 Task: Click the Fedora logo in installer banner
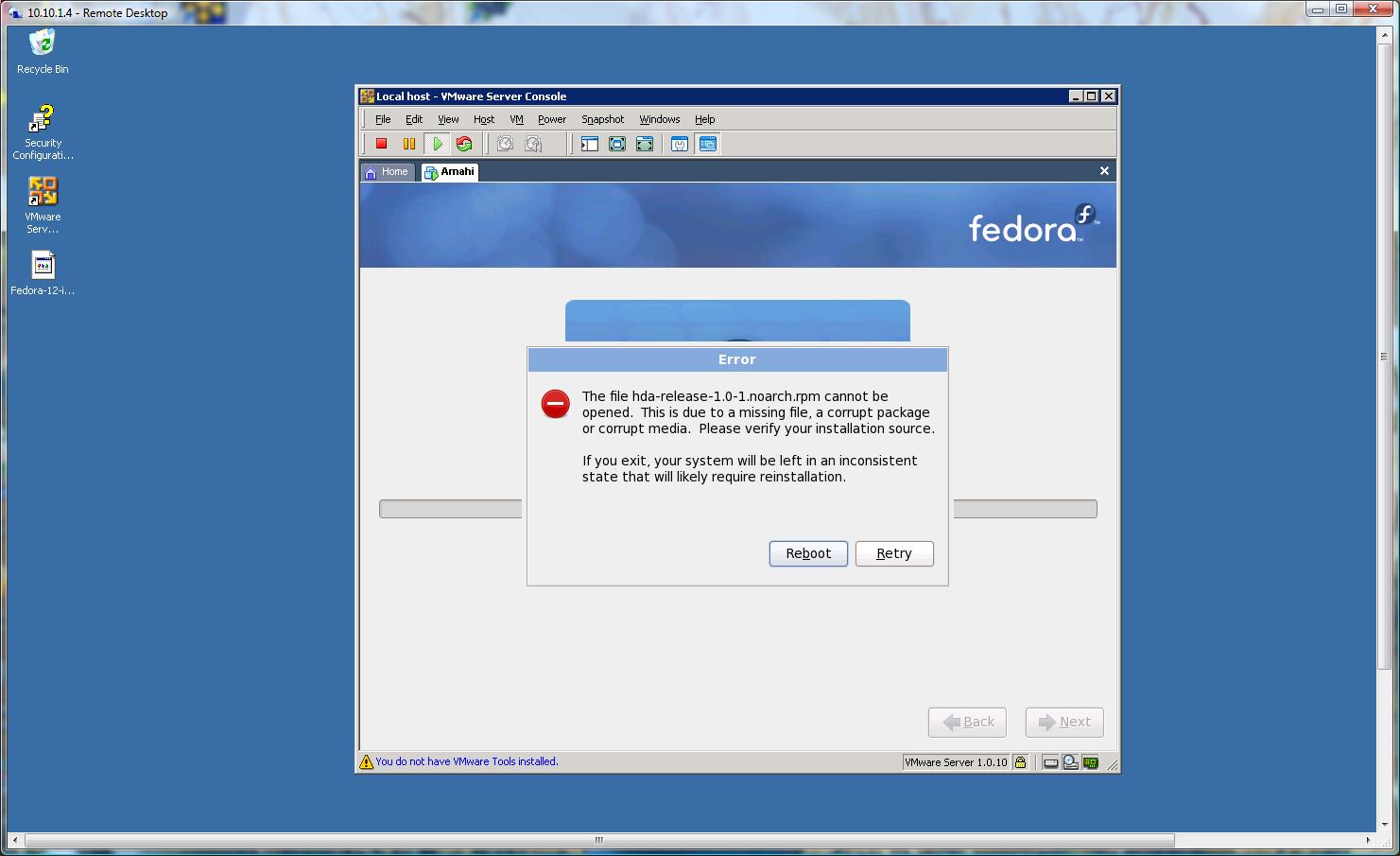1033,224
